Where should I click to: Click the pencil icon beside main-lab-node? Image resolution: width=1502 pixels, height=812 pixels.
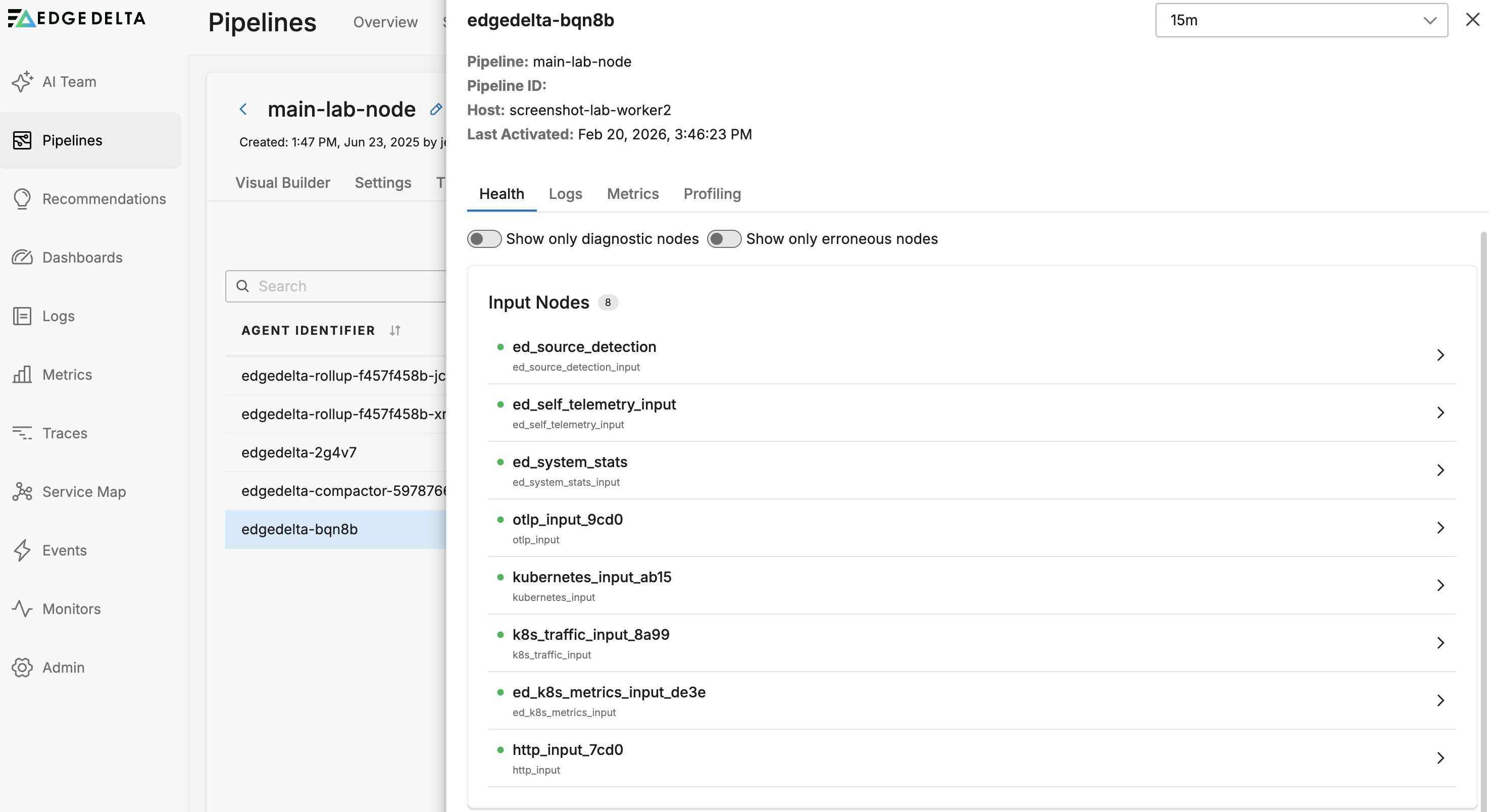click(435, 109)
